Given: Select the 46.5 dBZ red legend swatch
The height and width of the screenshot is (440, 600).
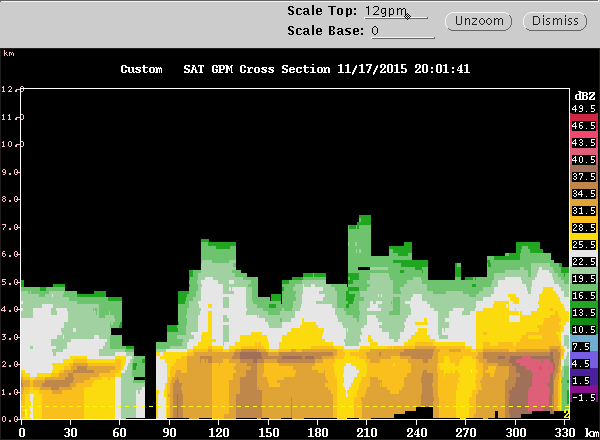Looking at the screenshot, I should click(583, 125).
